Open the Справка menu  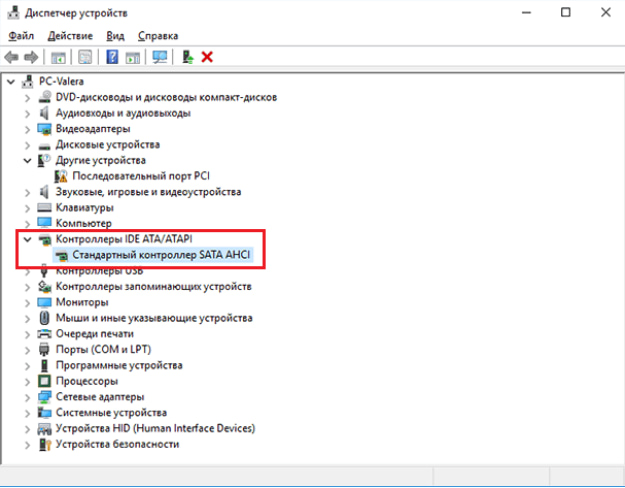(x=158, y=35)
